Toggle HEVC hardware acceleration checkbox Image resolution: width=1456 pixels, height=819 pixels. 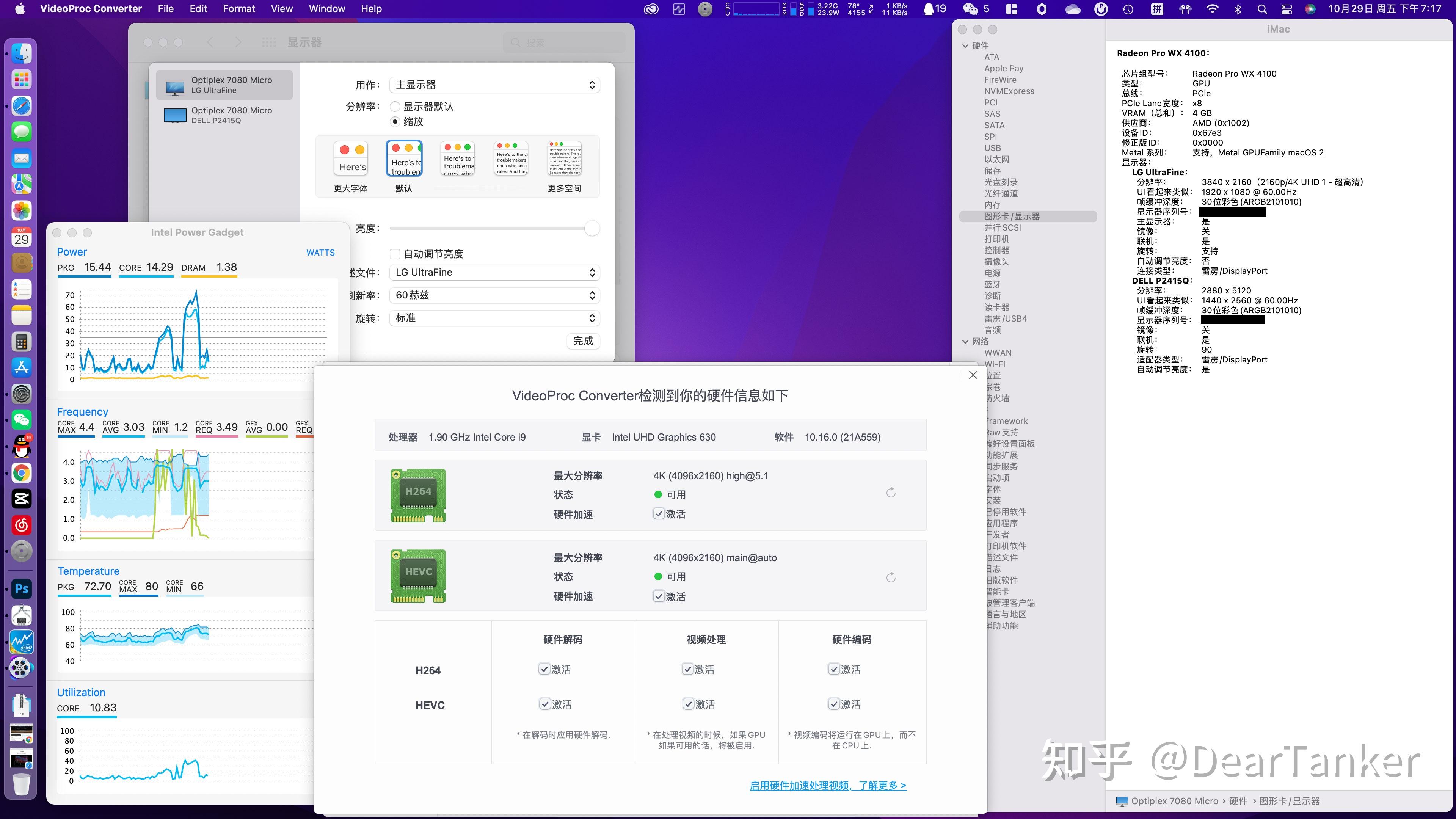point(659,596)
